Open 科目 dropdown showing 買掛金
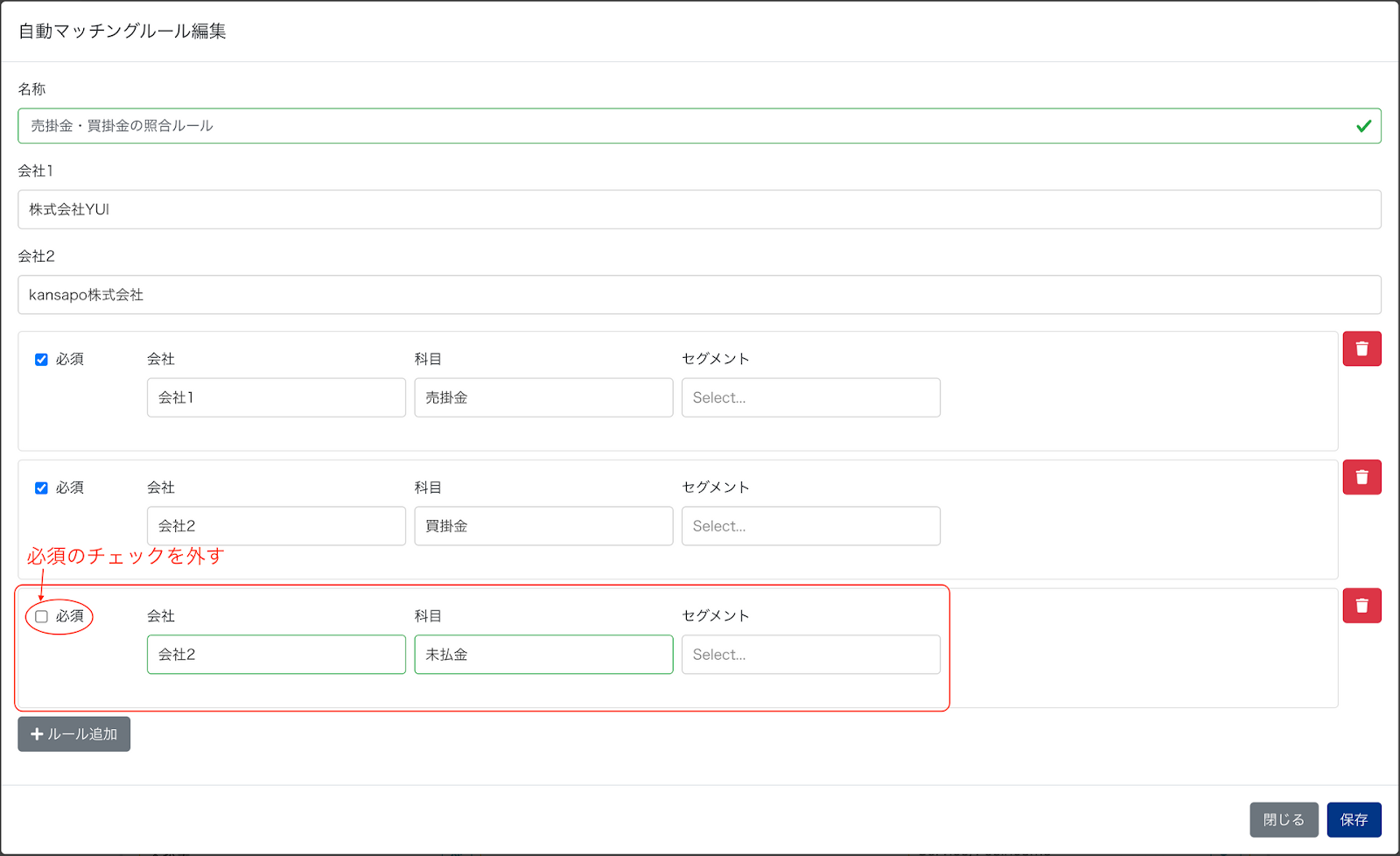The height and width of the screenshot is (856, 1400). click(543, 526)
